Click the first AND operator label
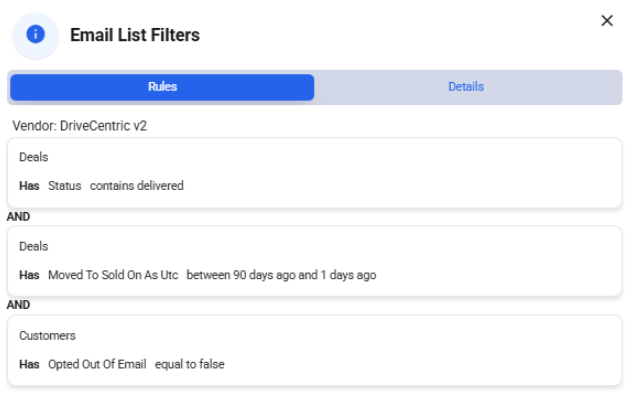The image size is (632, 402). 18,217
